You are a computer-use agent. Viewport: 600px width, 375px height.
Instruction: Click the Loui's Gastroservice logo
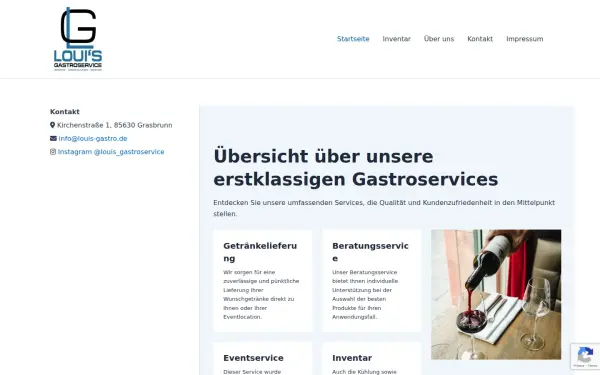78,39
